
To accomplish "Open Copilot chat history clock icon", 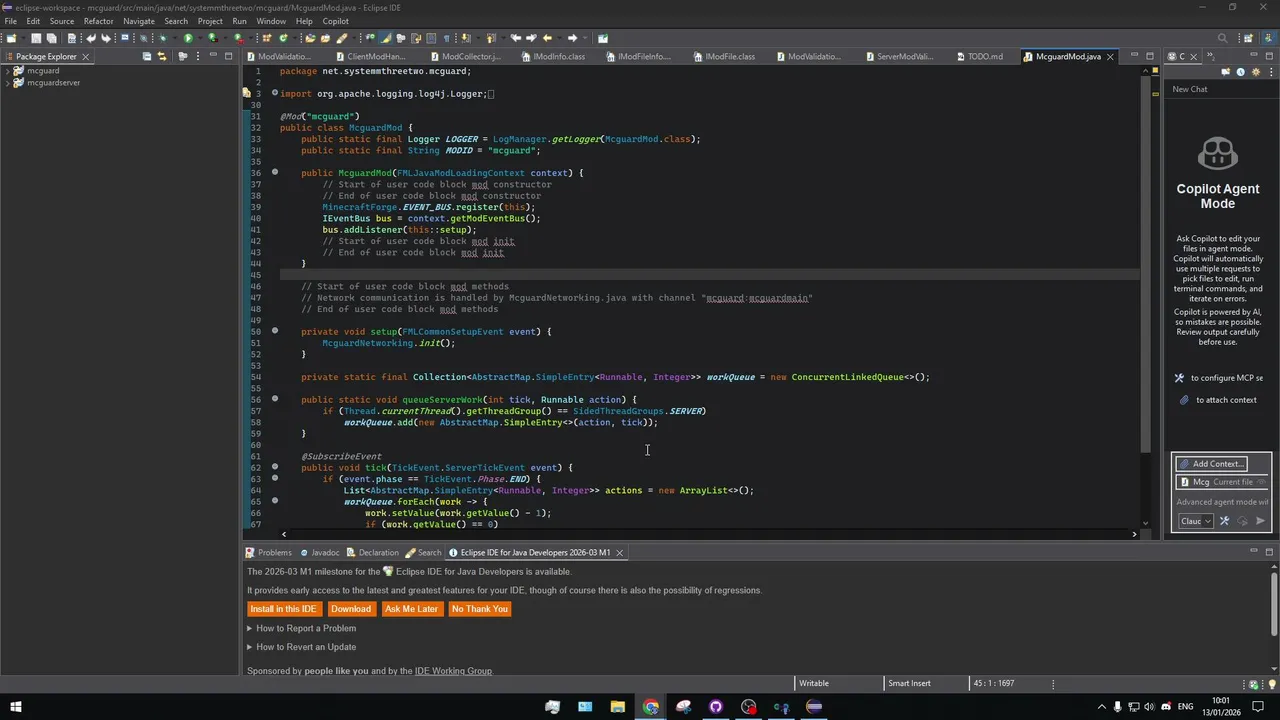I will 1241,72.
